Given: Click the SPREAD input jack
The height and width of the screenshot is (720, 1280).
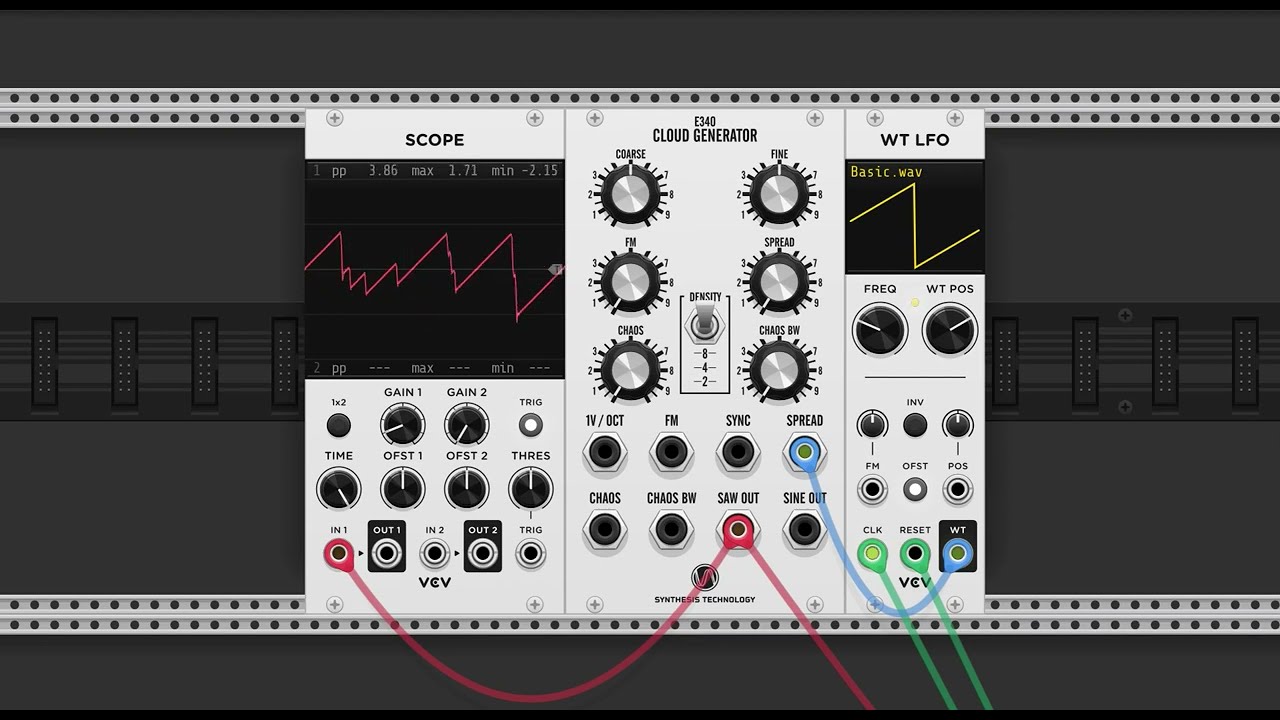Looking at the screenshot, I should pyautogui.click(x=805, y=453).
